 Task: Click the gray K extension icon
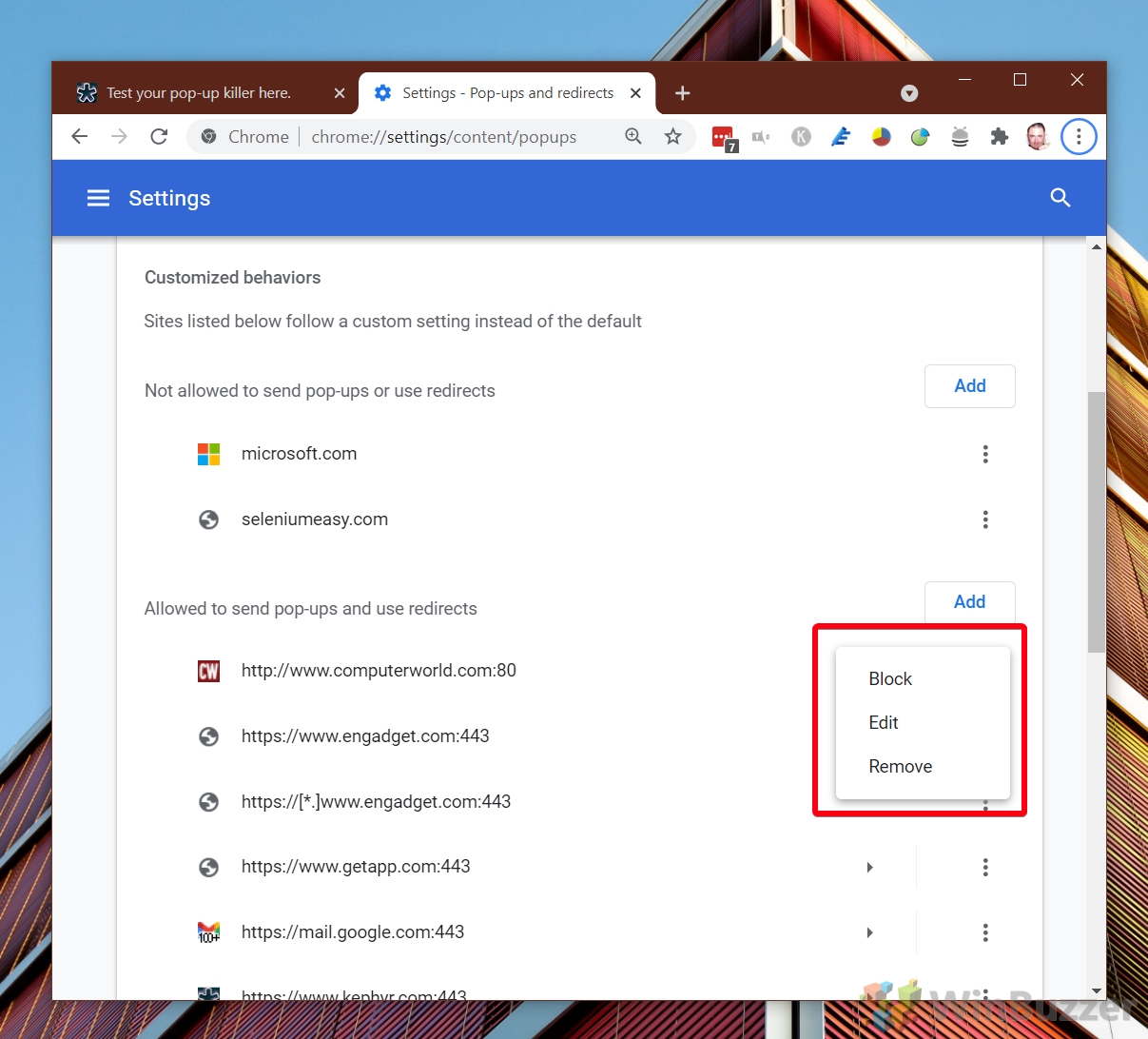tap(801, 137)
